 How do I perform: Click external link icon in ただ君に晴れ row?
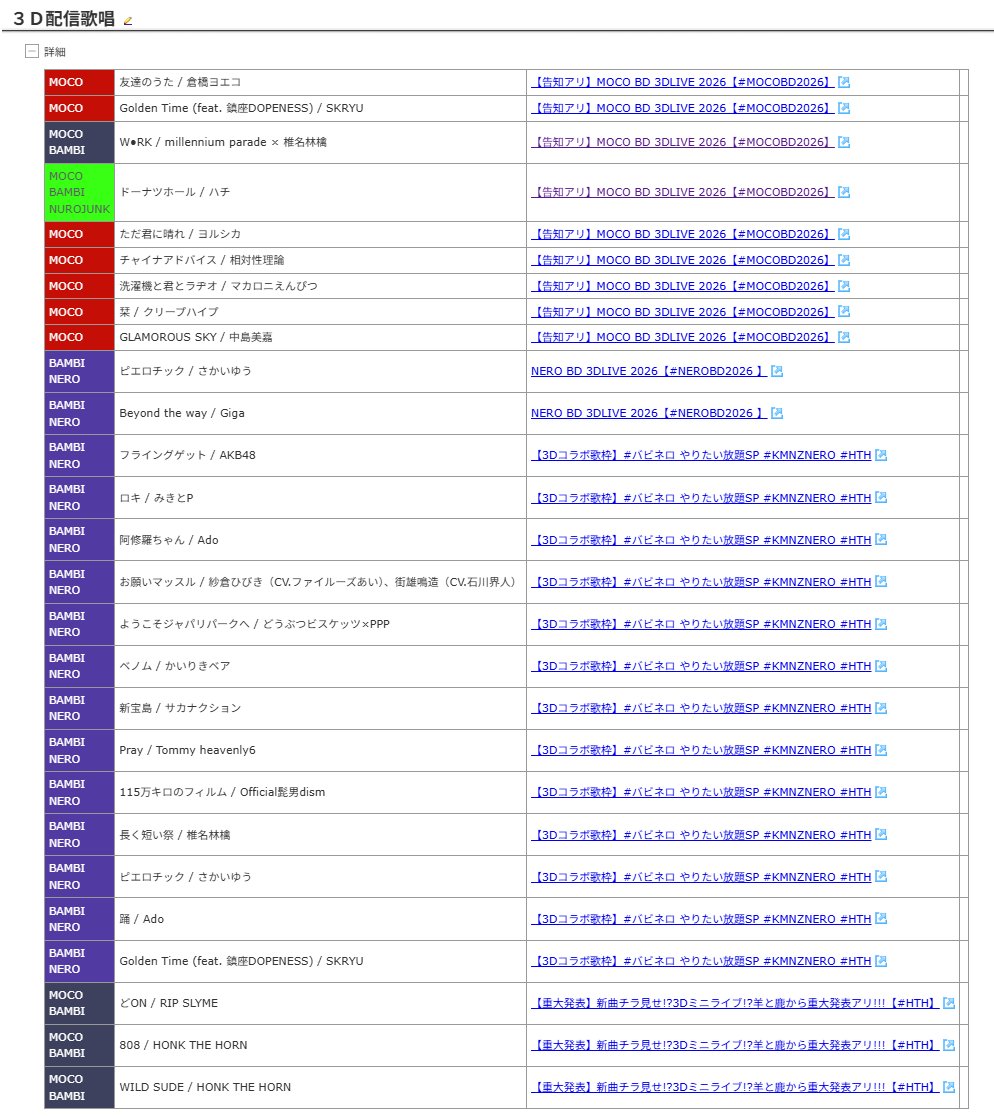coord(844,234)
